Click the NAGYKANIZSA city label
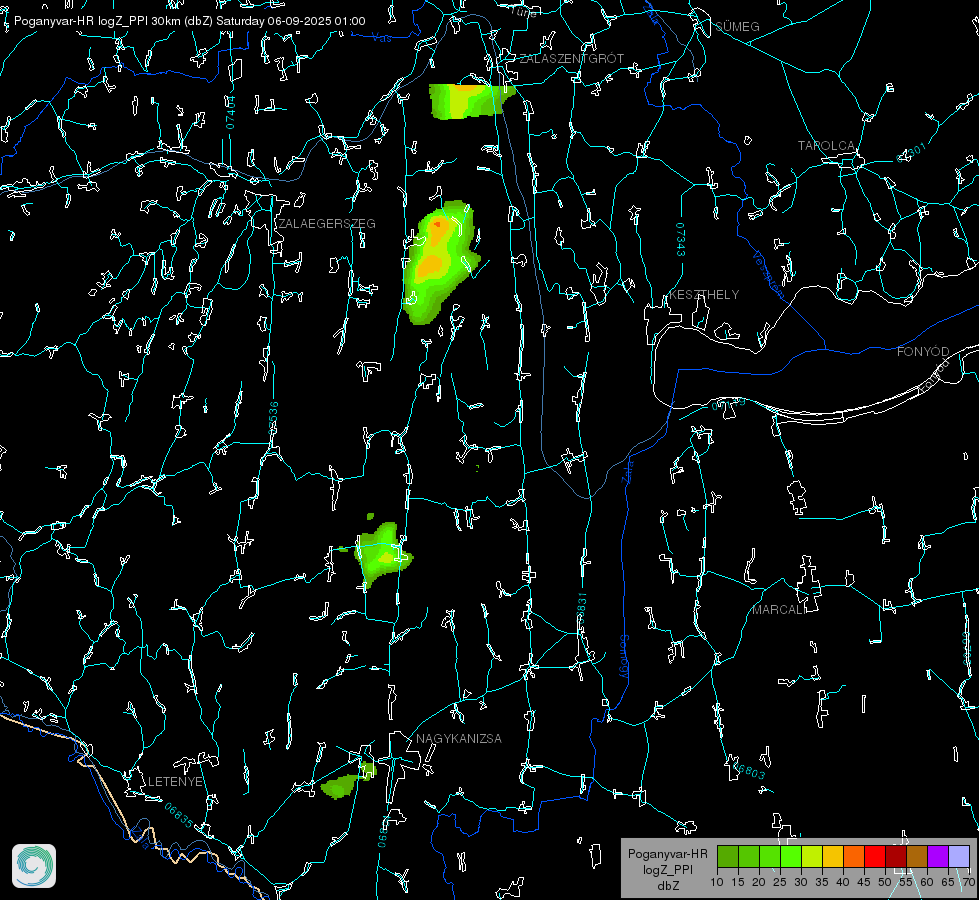 [x=459, y=738]
